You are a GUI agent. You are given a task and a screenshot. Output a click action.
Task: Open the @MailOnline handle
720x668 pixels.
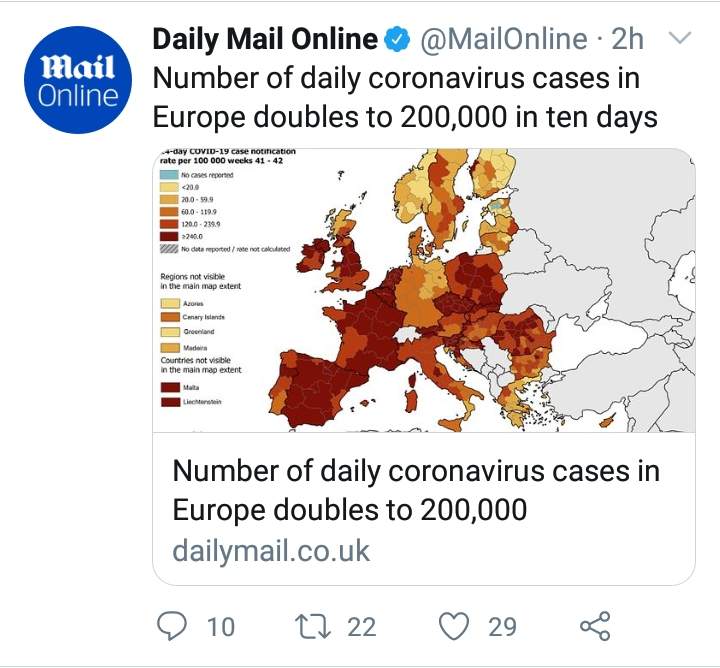504,39
